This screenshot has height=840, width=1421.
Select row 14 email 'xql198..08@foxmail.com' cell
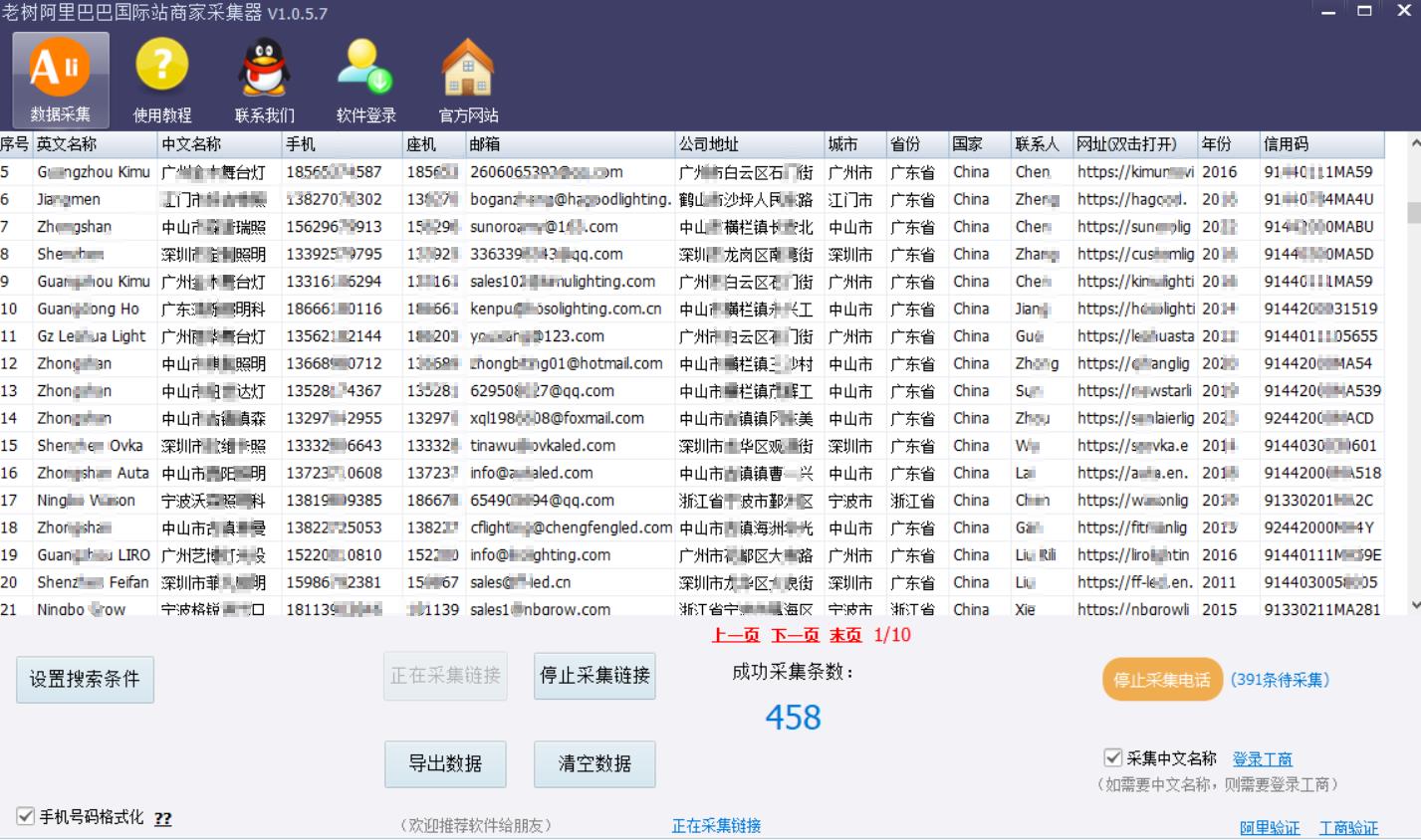tap(570, 418)
